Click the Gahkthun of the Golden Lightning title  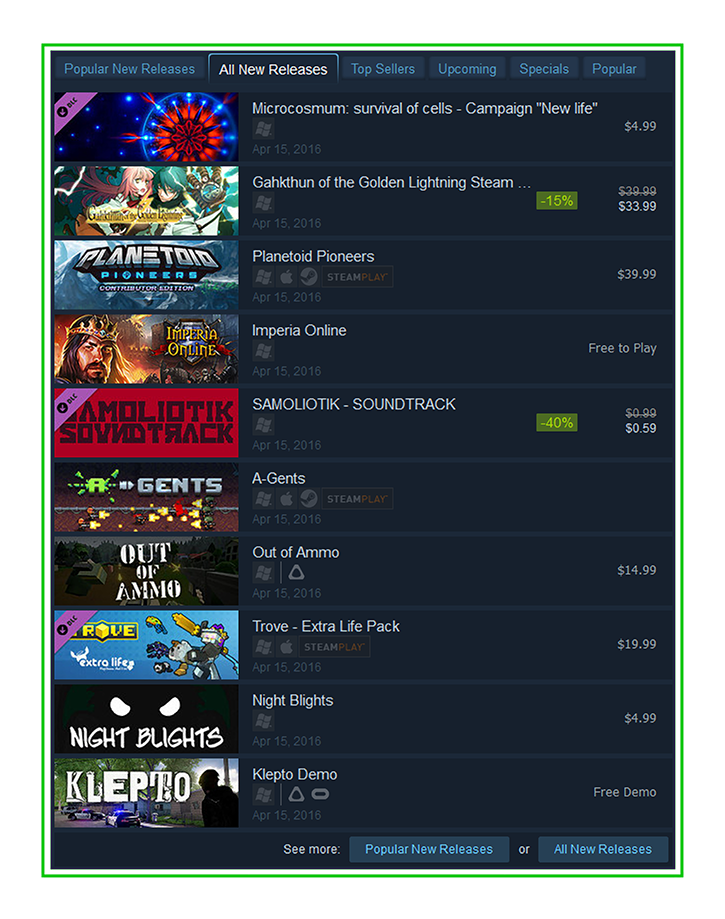point(392,183)
